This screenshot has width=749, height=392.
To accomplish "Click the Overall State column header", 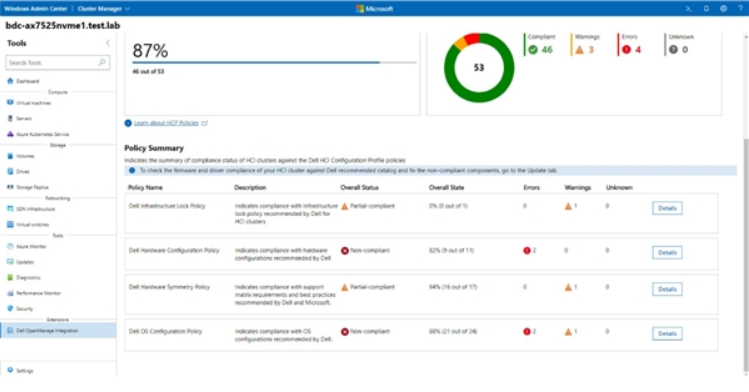I will pyautogui.click(x=446, y=188).
